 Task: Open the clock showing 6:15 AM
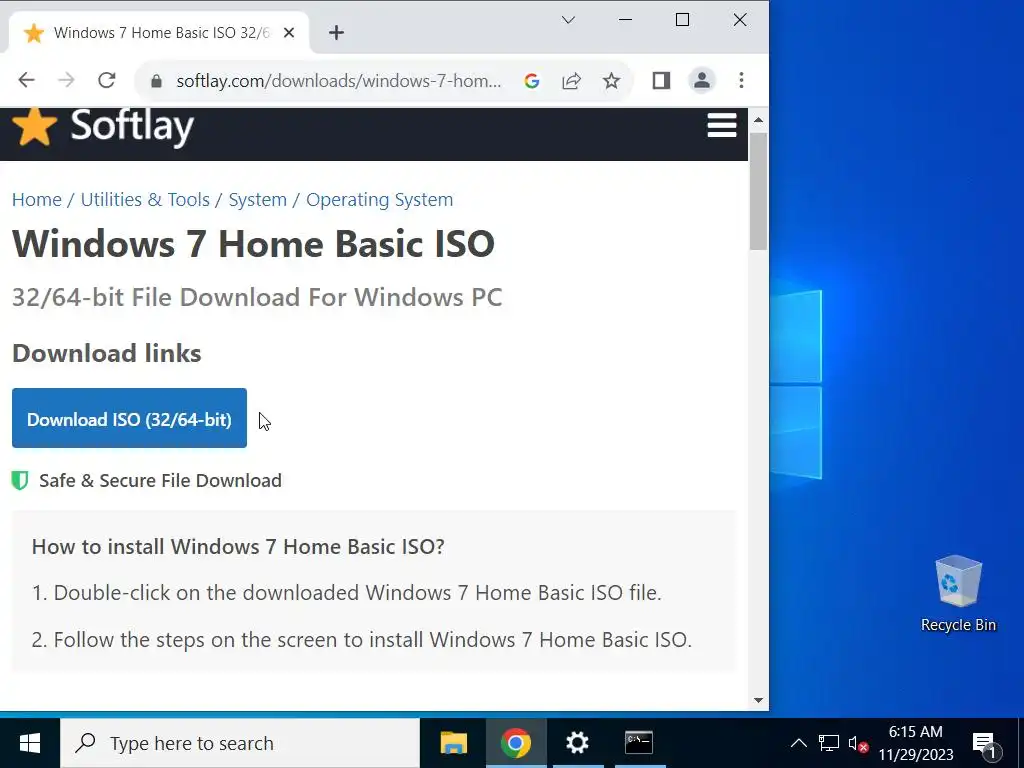coord(916,743)
